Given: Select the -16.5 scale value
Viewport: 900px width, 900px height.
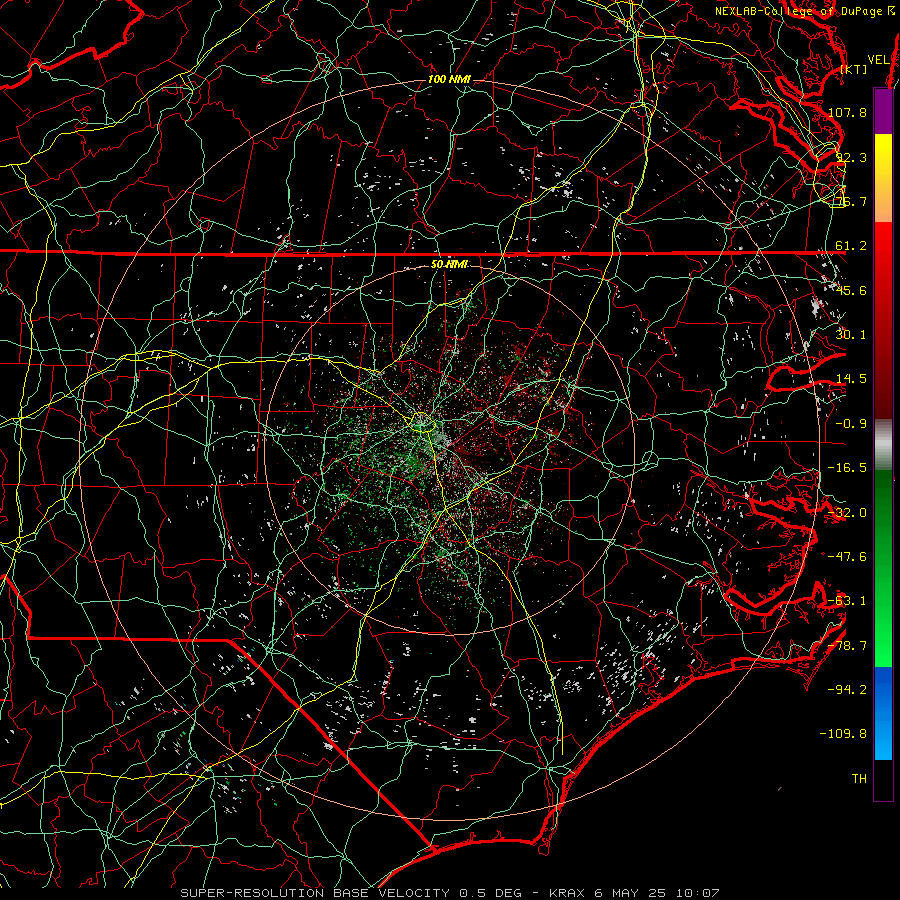Looking at the screenshot, I should point(847,468).
